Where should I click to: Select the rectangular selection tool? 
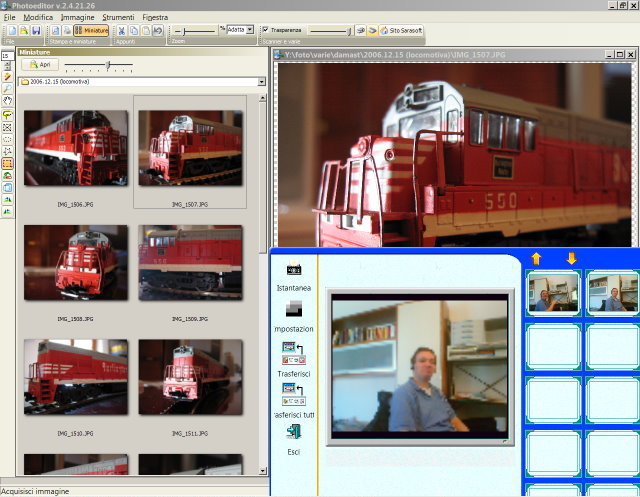click(7, 164)
